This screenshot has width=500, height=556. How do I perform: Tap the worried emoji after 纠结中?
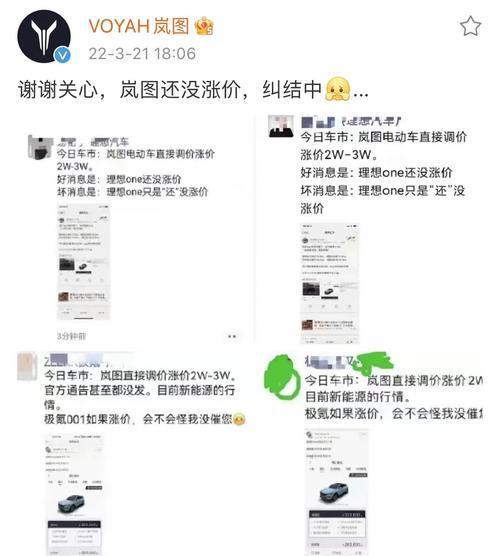point(338,89)
